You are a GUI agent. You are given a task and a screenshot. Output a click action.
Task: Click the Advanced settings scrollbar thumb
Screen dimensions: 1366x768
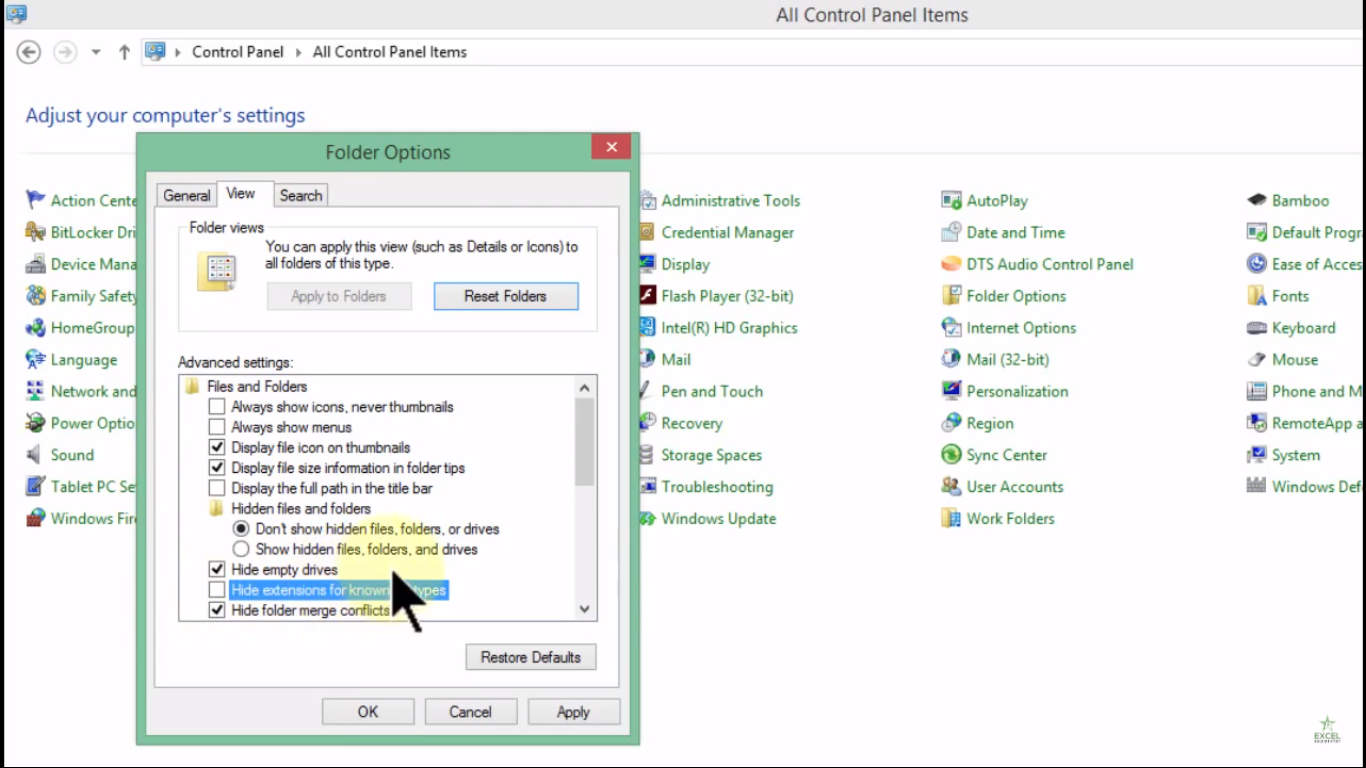click(x=585, y=442)
